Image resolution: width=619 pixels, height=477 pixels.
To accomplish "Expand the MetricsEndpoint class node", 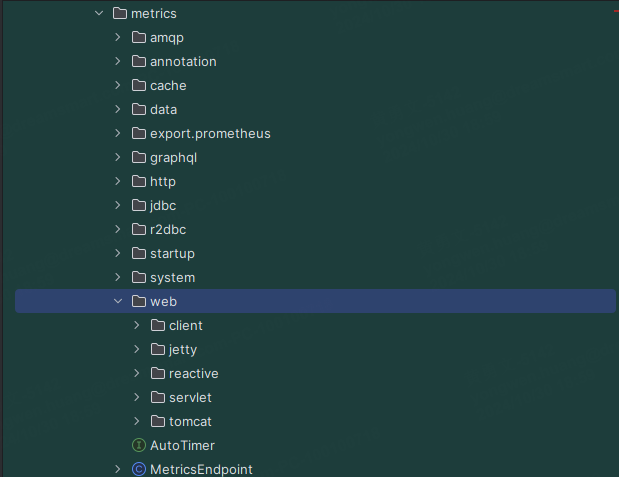I will 118,469.
